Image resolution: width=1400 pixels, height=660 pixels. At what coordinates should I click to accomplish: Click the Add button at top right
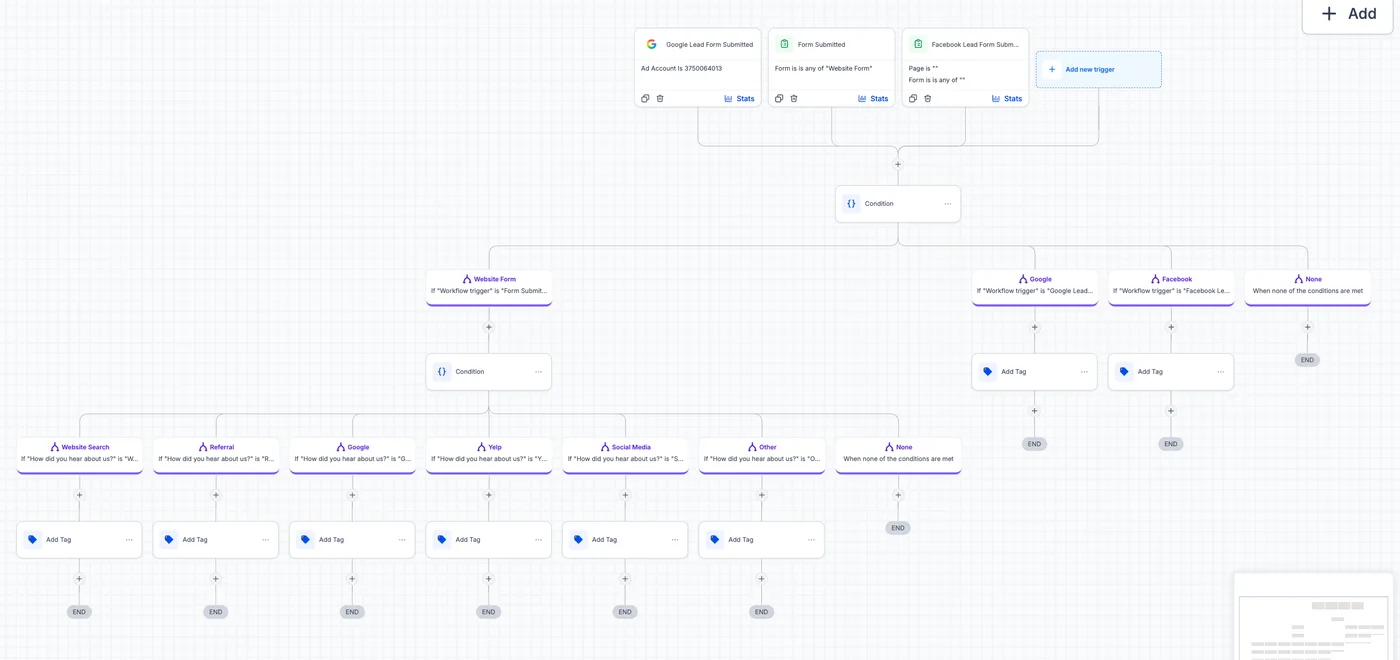pos(1349,14)
